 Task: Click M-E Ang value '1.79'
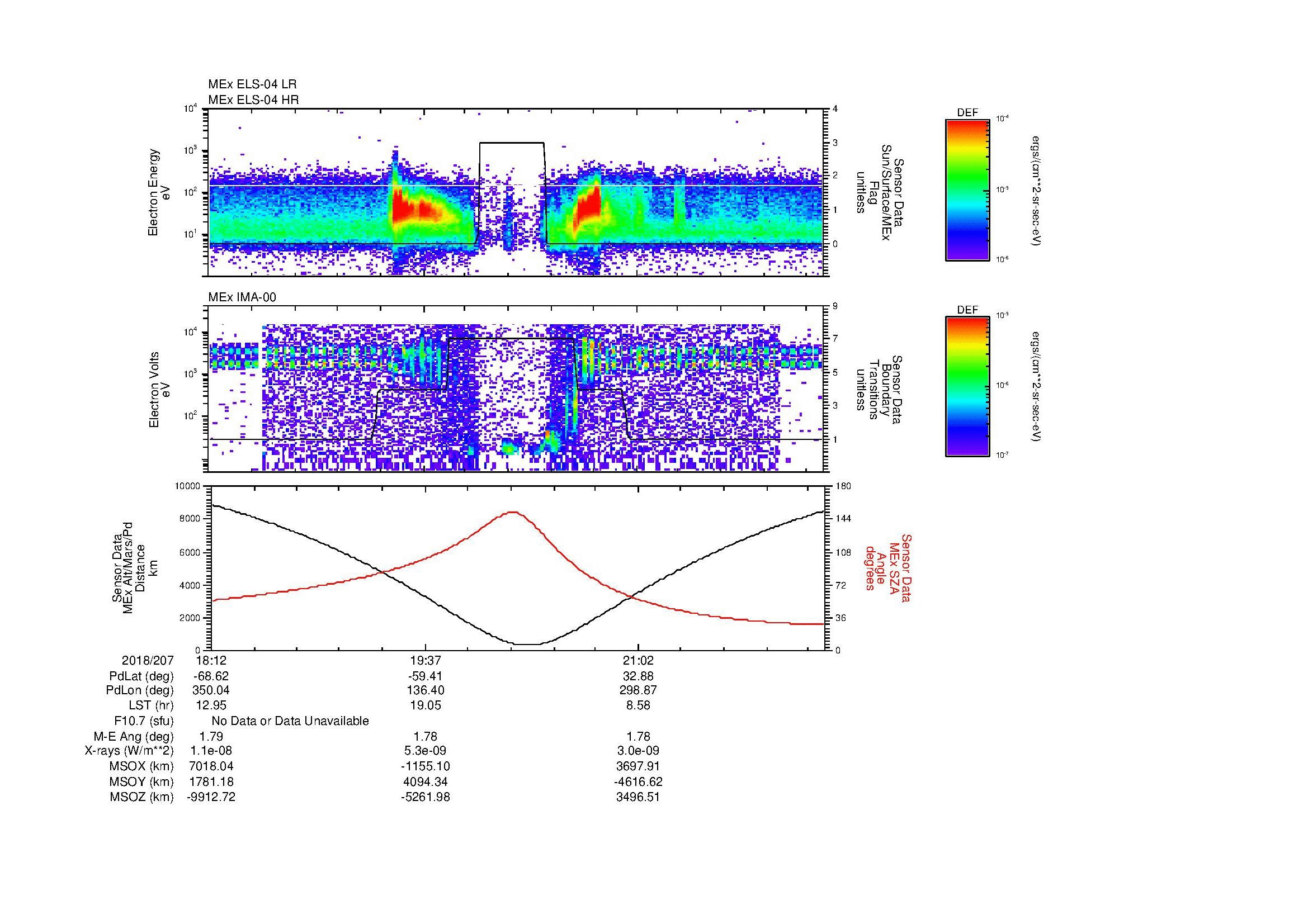coord(211,736)
